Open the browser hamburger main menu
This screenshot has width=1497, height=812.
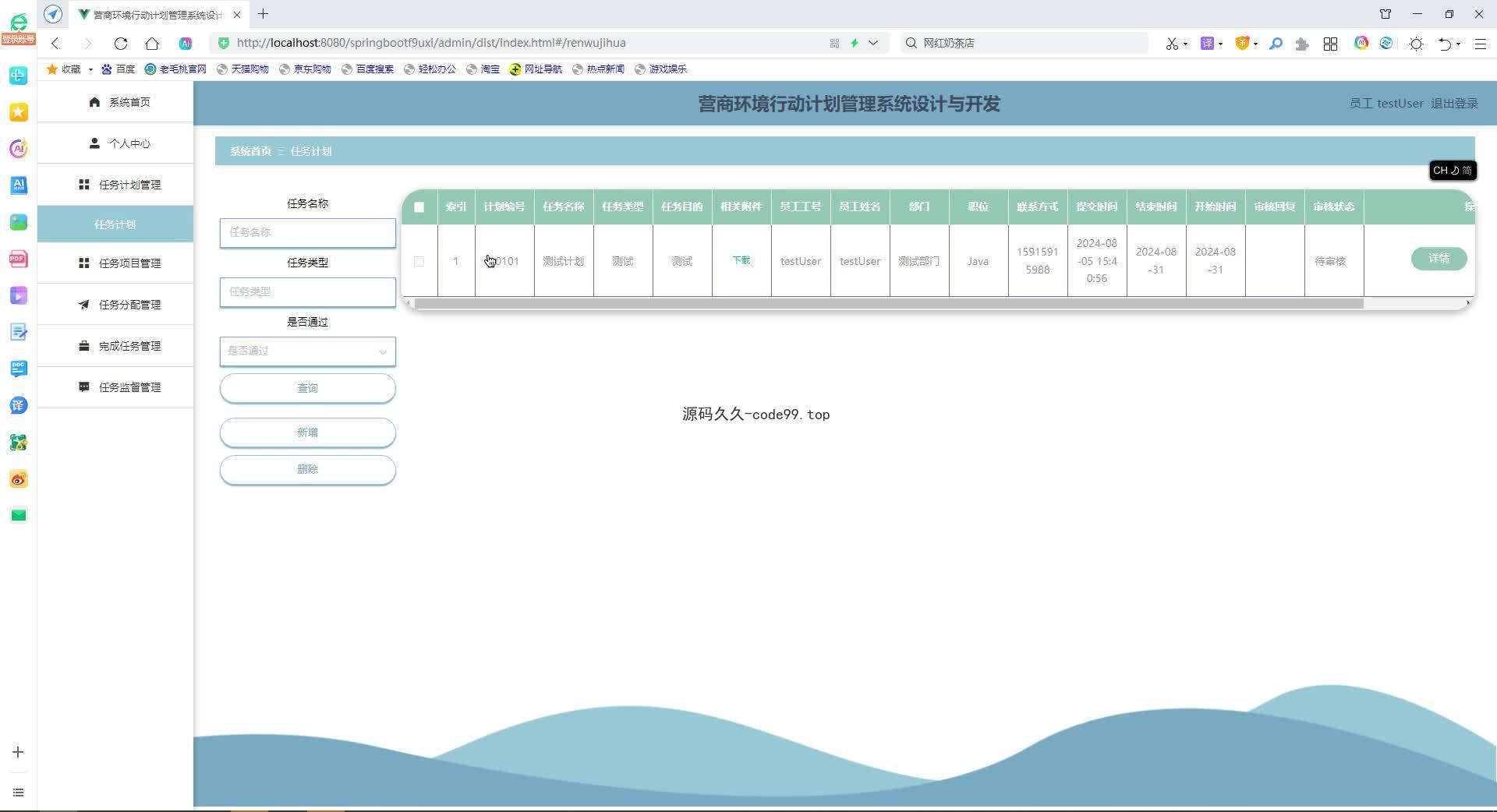click(1480, 44)
